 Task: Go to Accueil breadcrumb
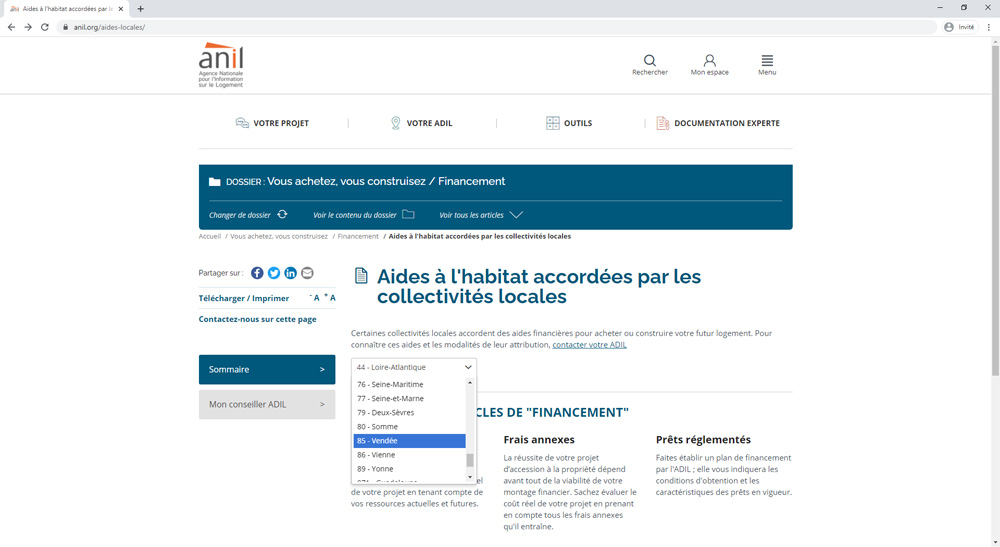(x=209, y=236)
